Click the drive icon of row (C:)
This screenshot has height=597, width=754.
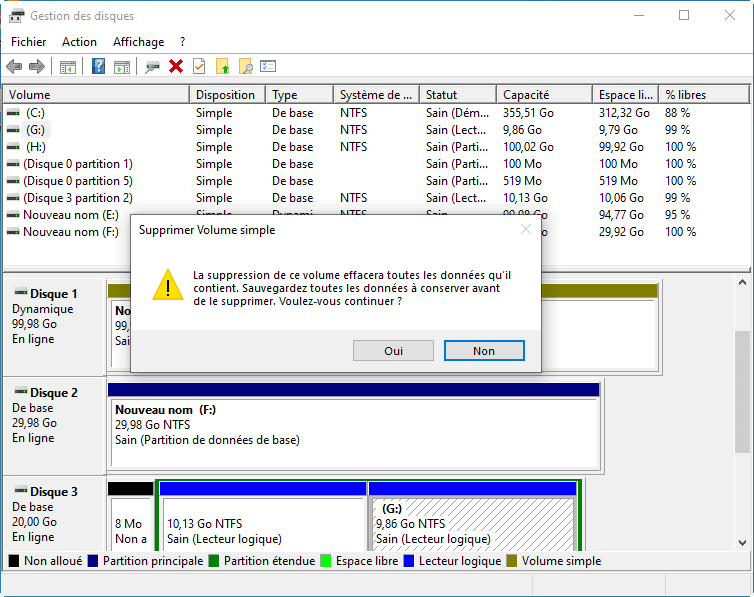[x=13, y=112]
